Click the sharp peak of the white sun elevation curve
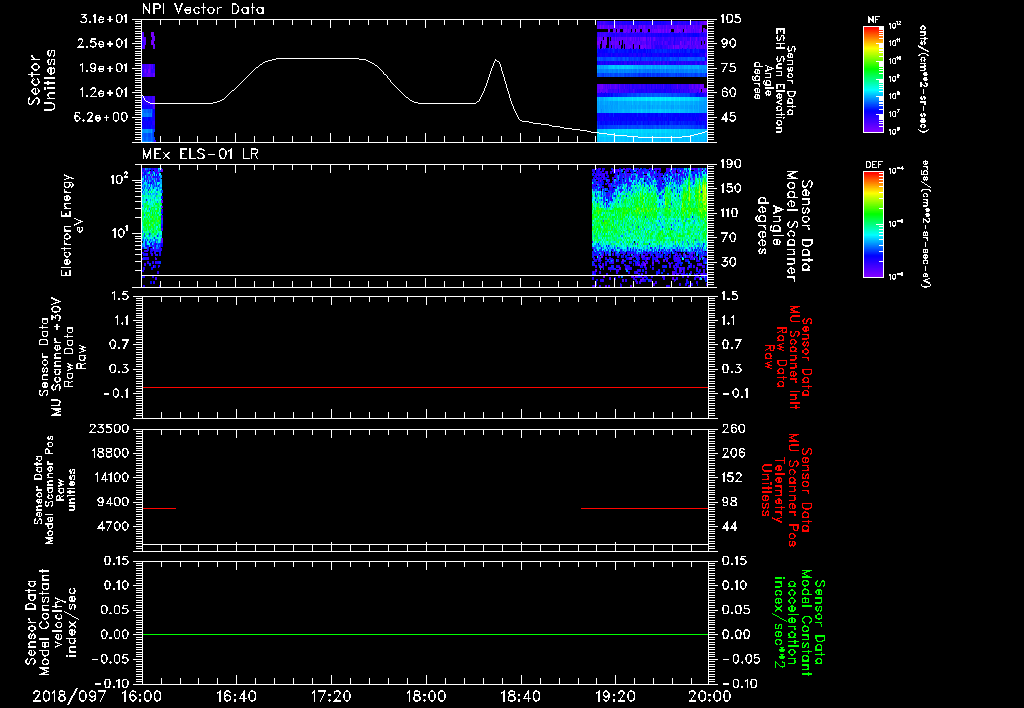1024x708 pixels. (497, 60)
